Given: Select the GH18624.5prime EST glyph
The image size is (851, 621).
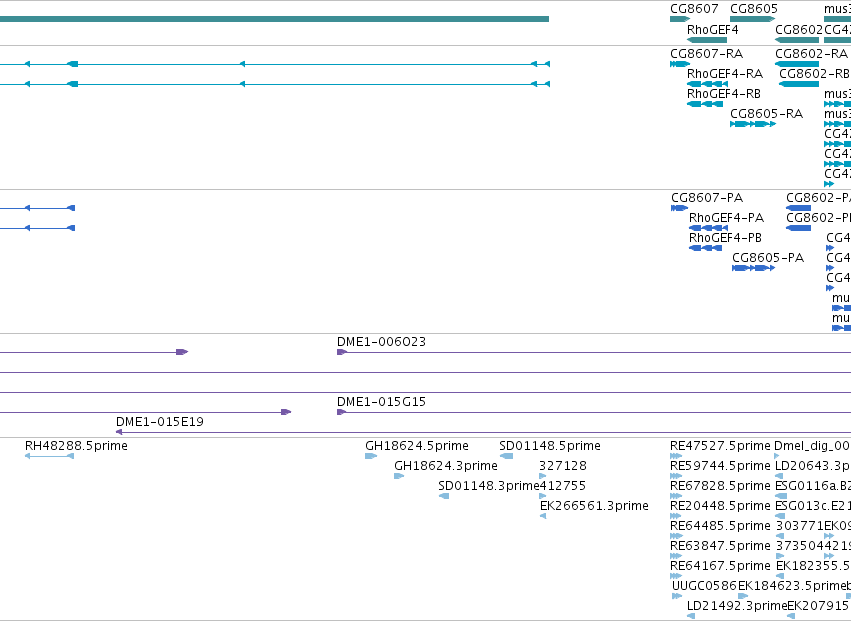Looking at the screenshot, I should pyautogui.click(x=371, y=456).
